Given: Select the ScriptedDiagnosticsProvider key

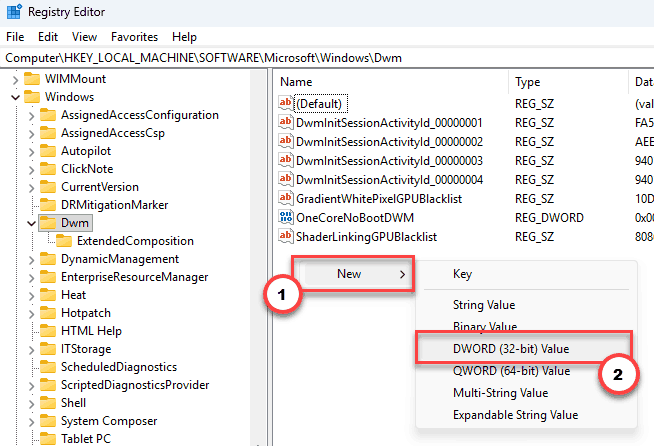Looking at the screenshot, I should pyautogui.click(x=135, y=385).
